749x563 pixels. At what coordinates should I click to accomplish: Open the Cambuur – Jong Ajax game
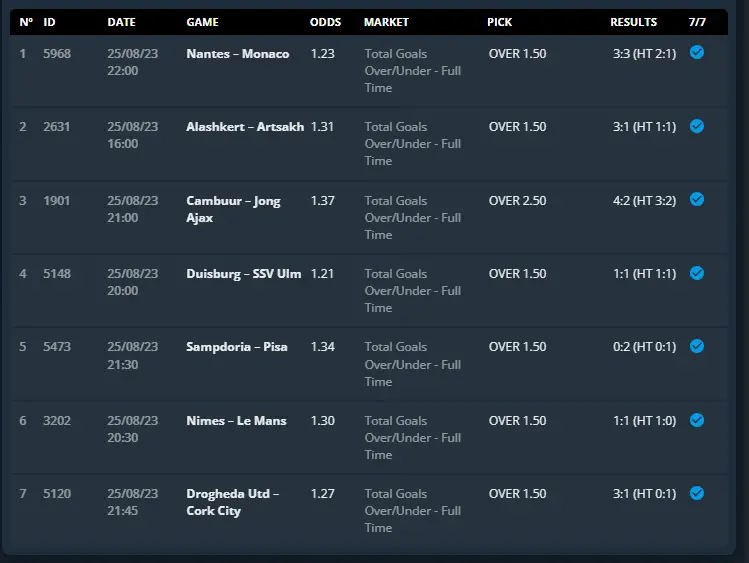233,209
